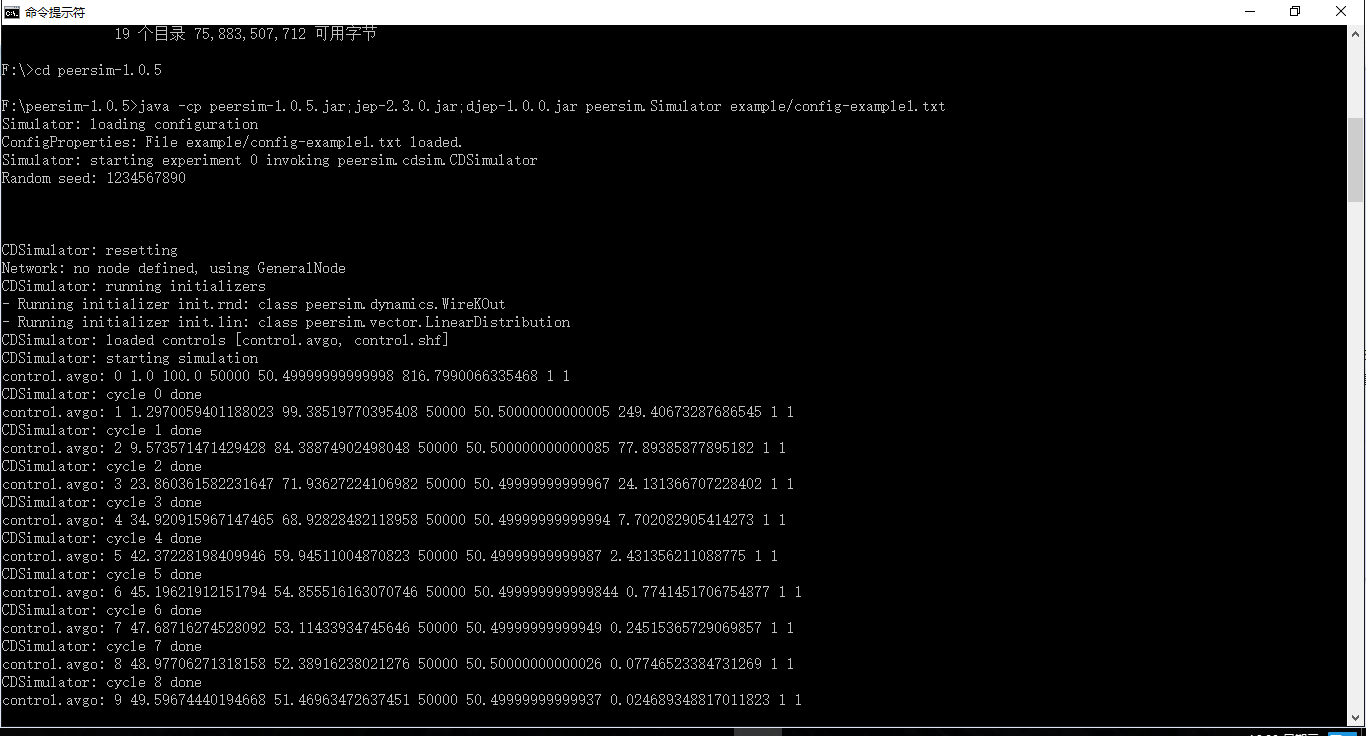
Task: Click 'CDSimulator: loaded controls [control.avgo, control.shf]'
Action: pyautogui.click(x=225, y=340)
